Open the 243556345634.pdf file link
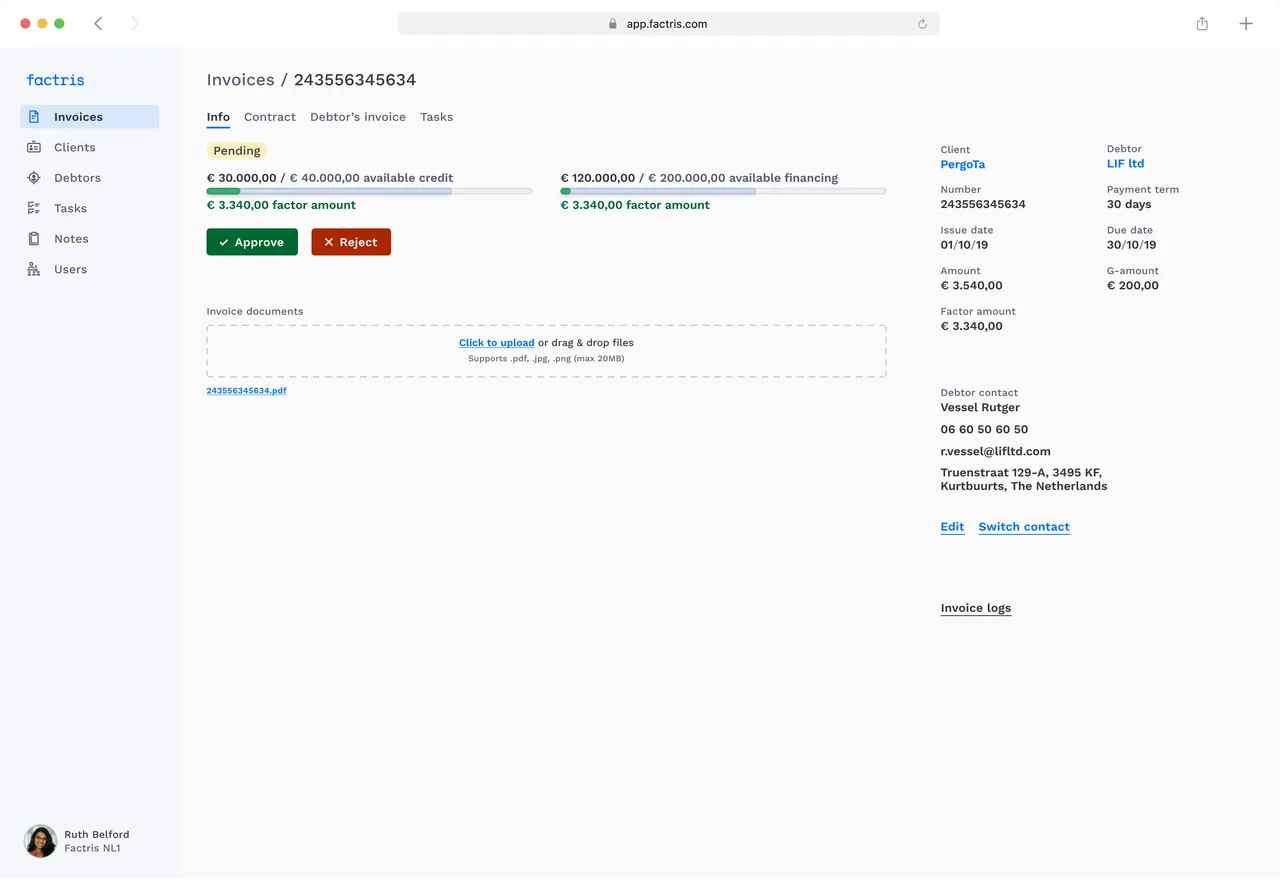1280x880 pixels. pos(247,391)
